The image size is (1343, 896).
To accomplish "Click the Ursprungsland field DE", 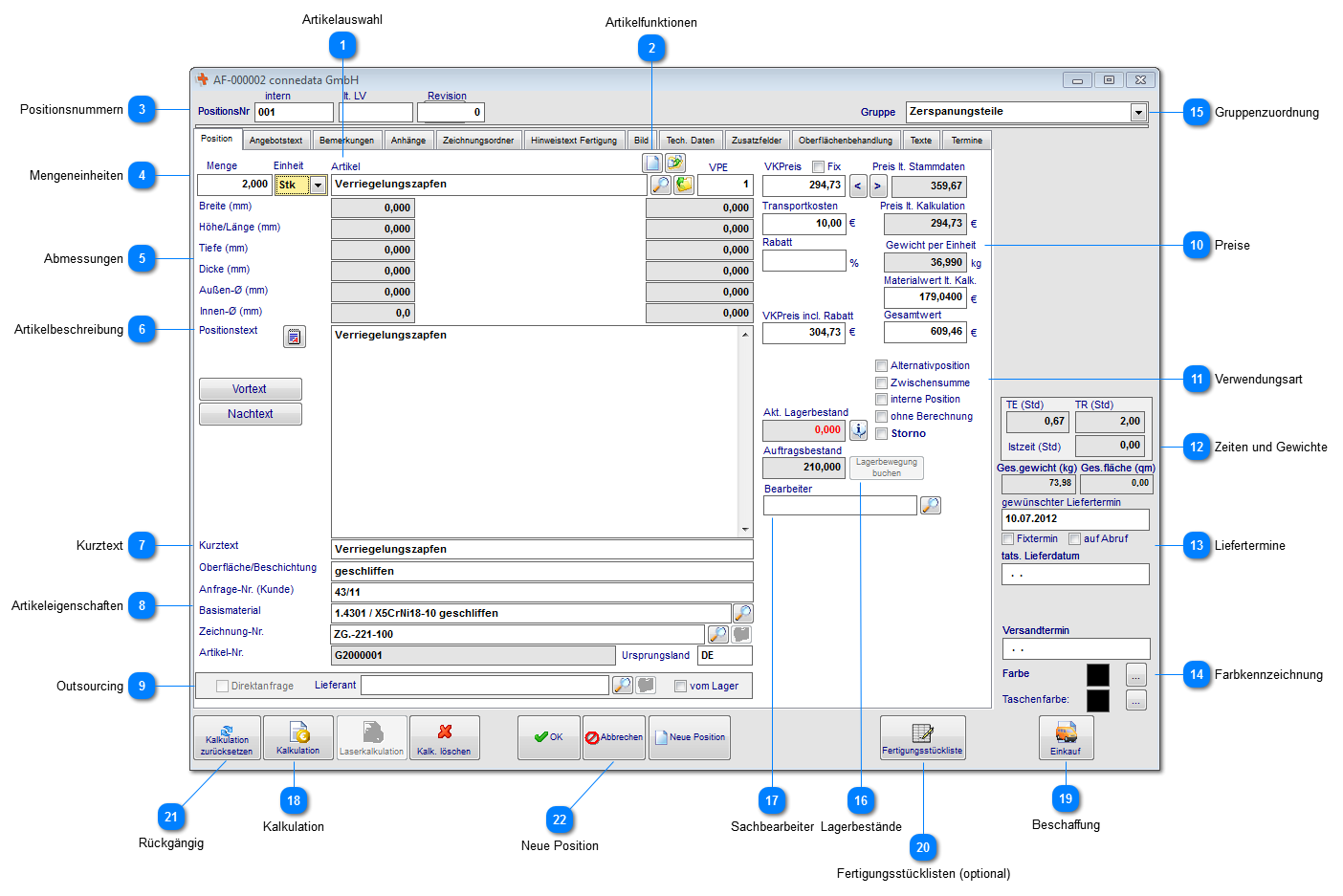I will [724, 655].
